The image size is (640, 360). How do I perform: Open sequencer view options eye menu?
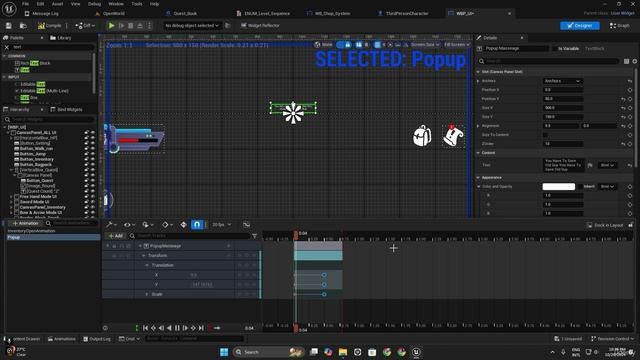129,225
